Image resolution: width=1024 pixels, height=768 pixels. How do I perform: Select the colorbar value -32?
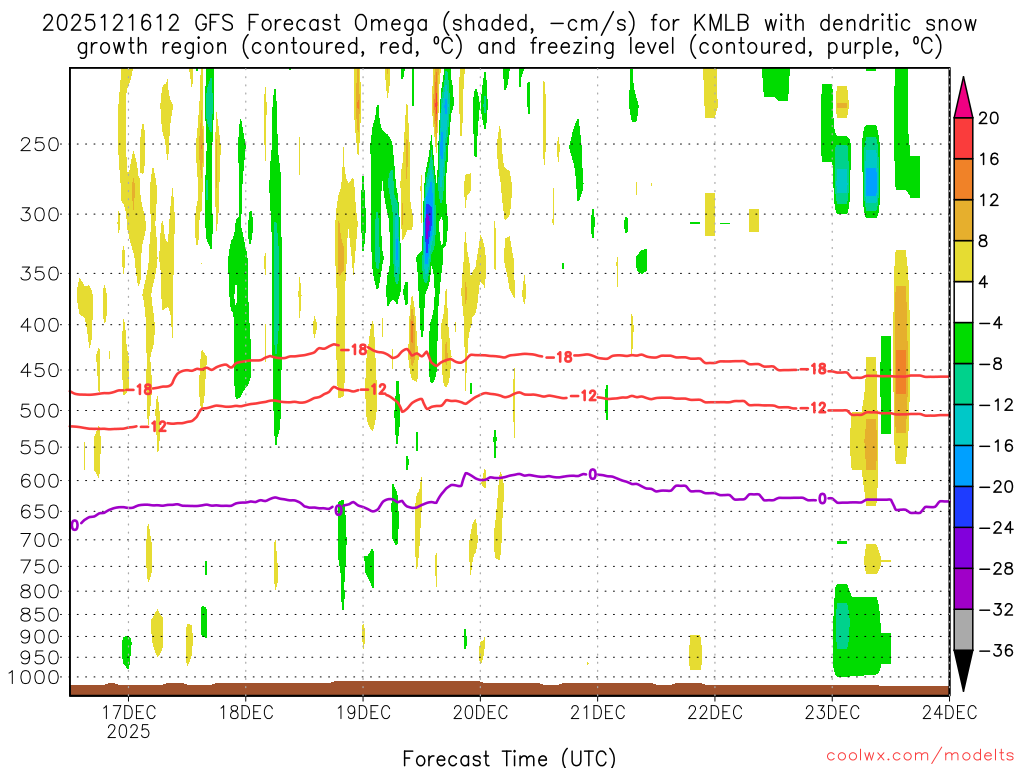(995, 610)
